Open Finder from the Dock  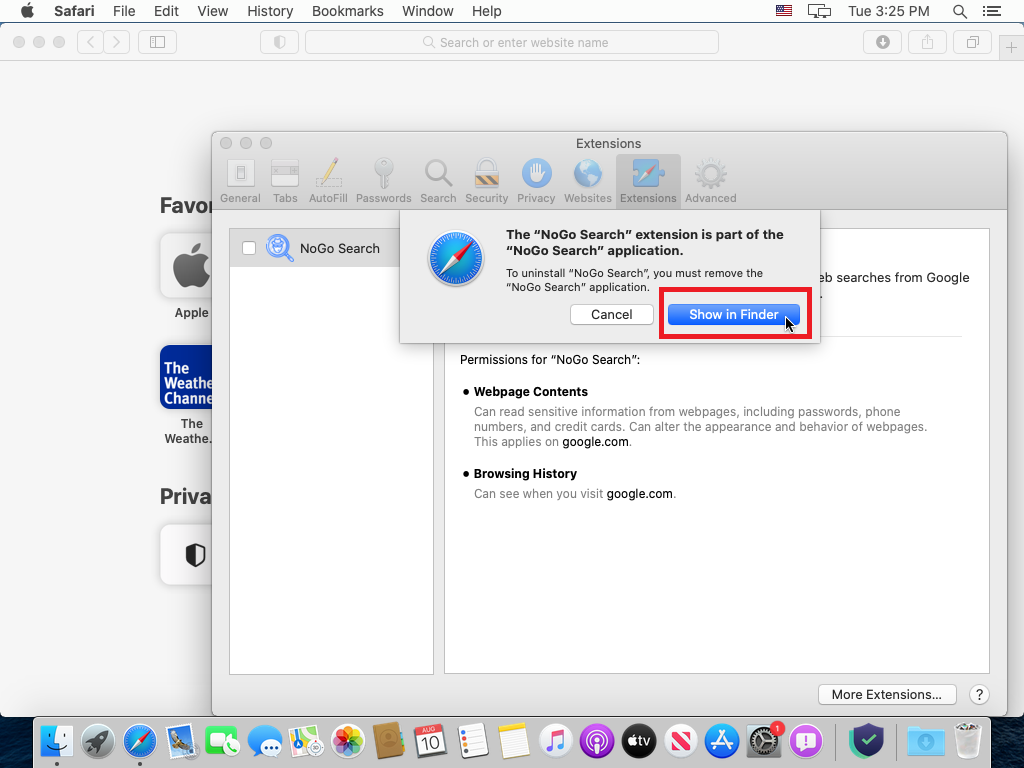[x=57, y=741]
